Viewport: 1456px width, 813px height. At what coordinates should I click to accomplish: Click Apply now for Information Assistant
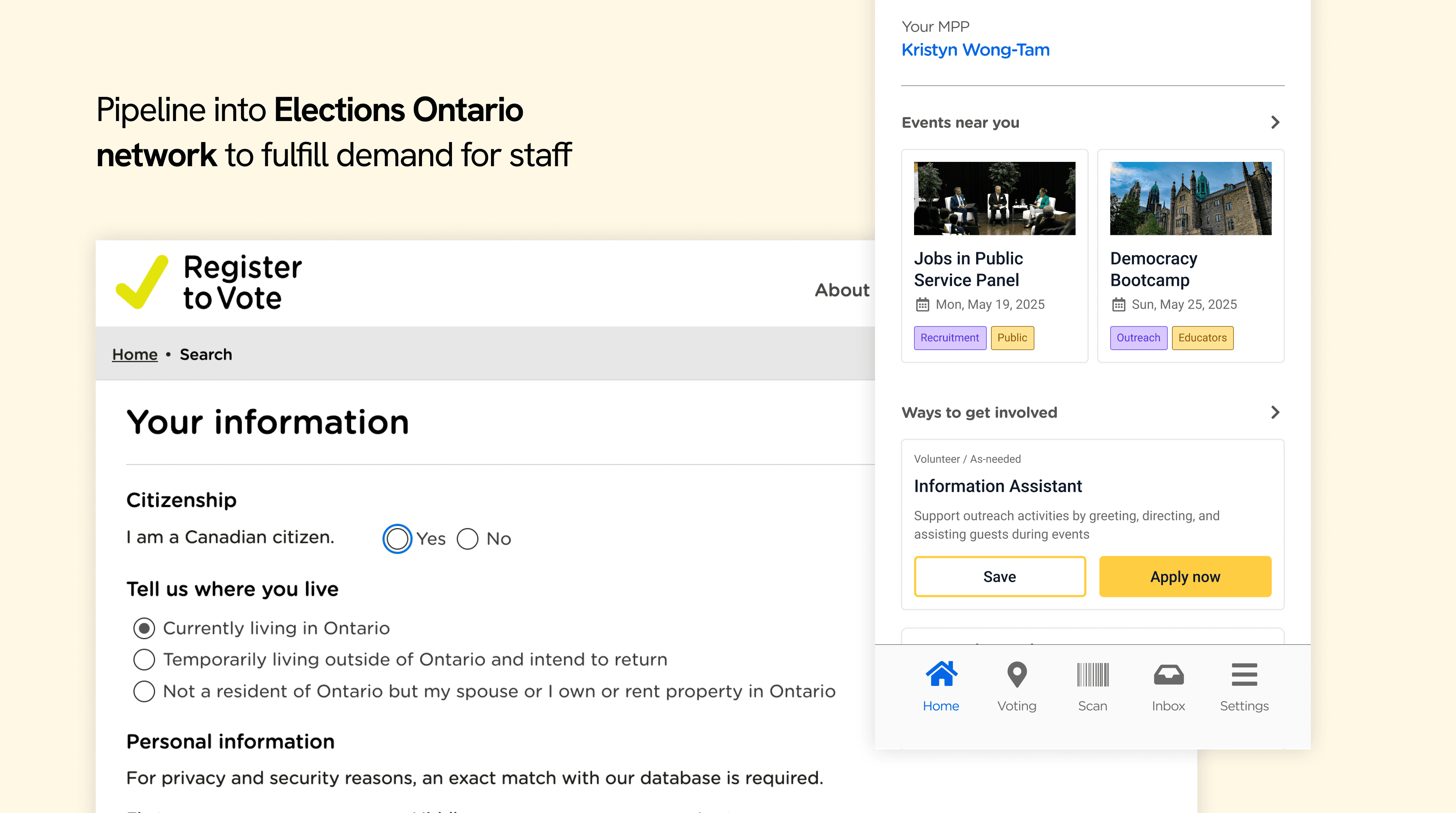pos(1185,577)
